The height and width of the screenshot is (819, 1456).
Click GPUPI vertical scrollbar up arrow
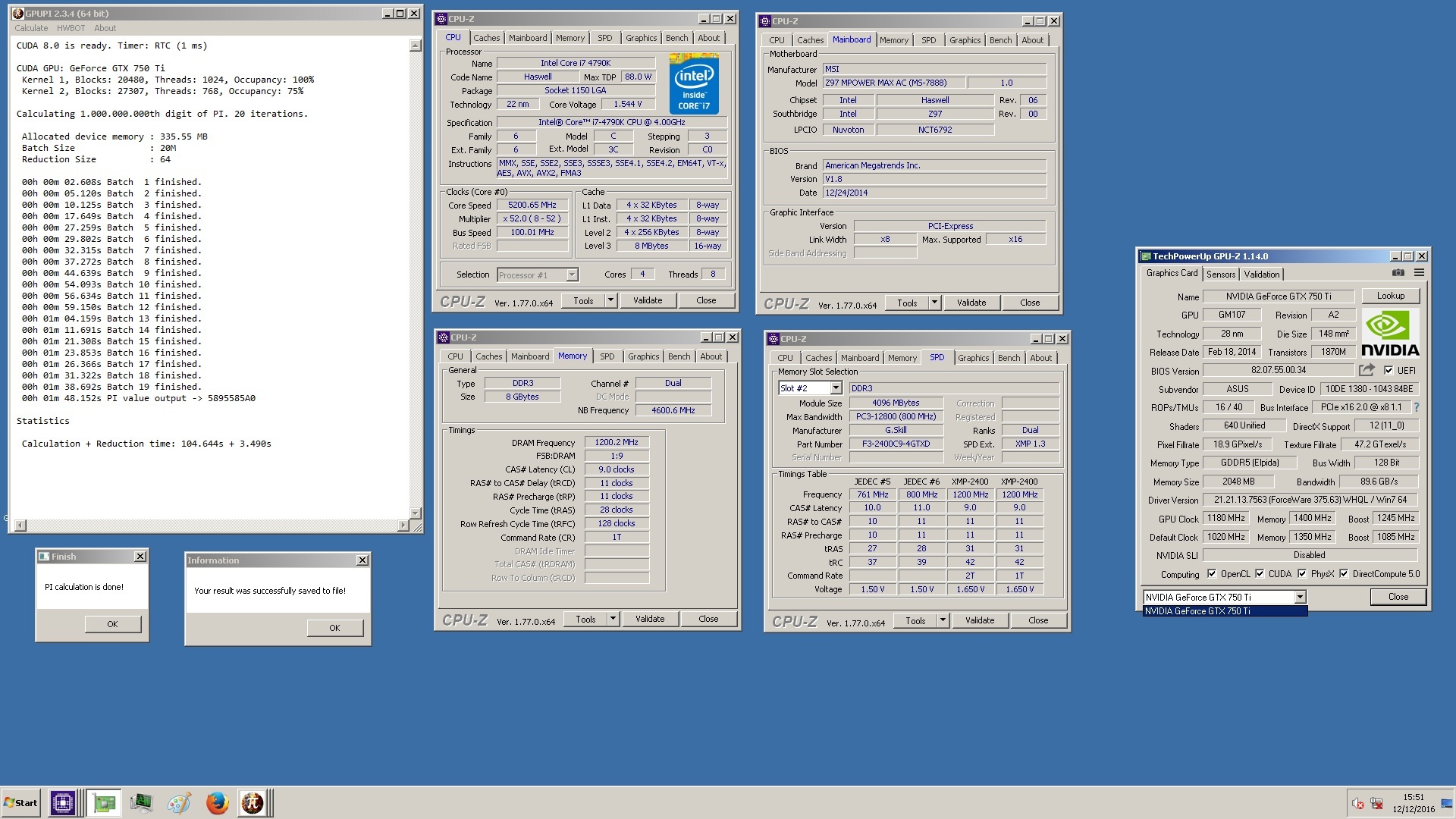415,45
